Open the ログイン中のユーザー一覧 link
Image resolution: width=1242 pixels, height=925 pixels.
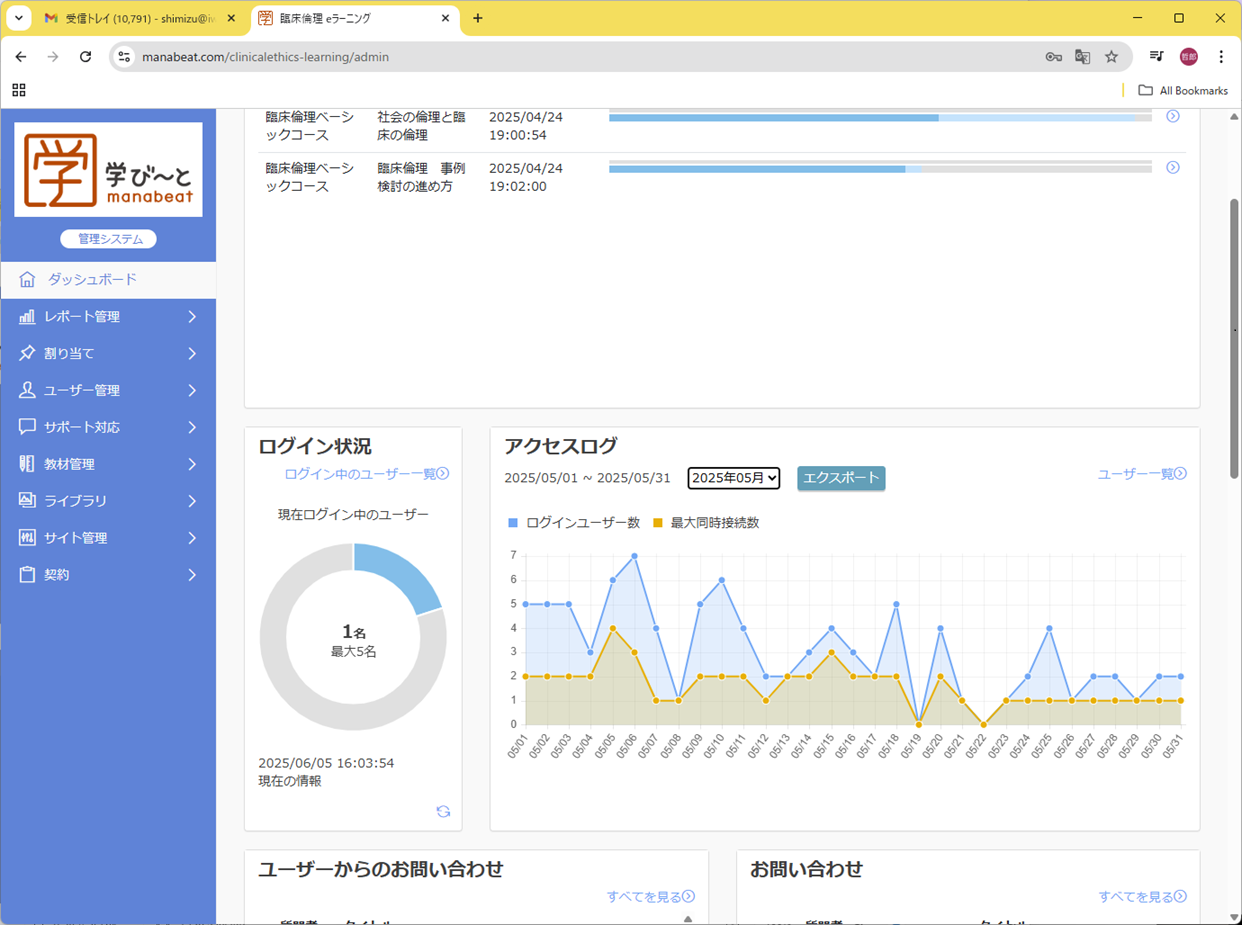pyautogui.click(x=366, y=474)
